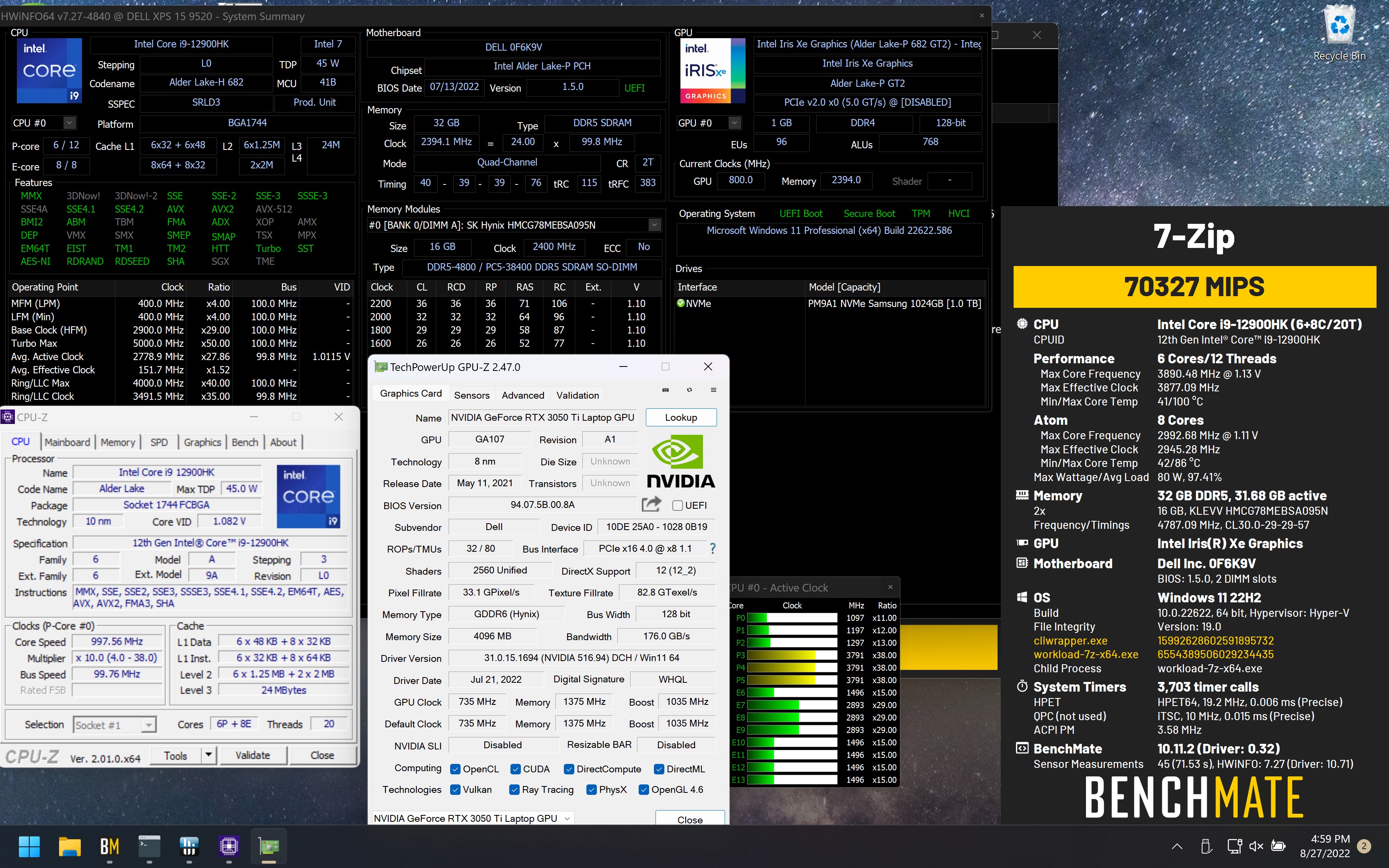Click GPU-Z screenshot camera icon
The height and width of the screenshot is (868, 1389).
[665, 390]
